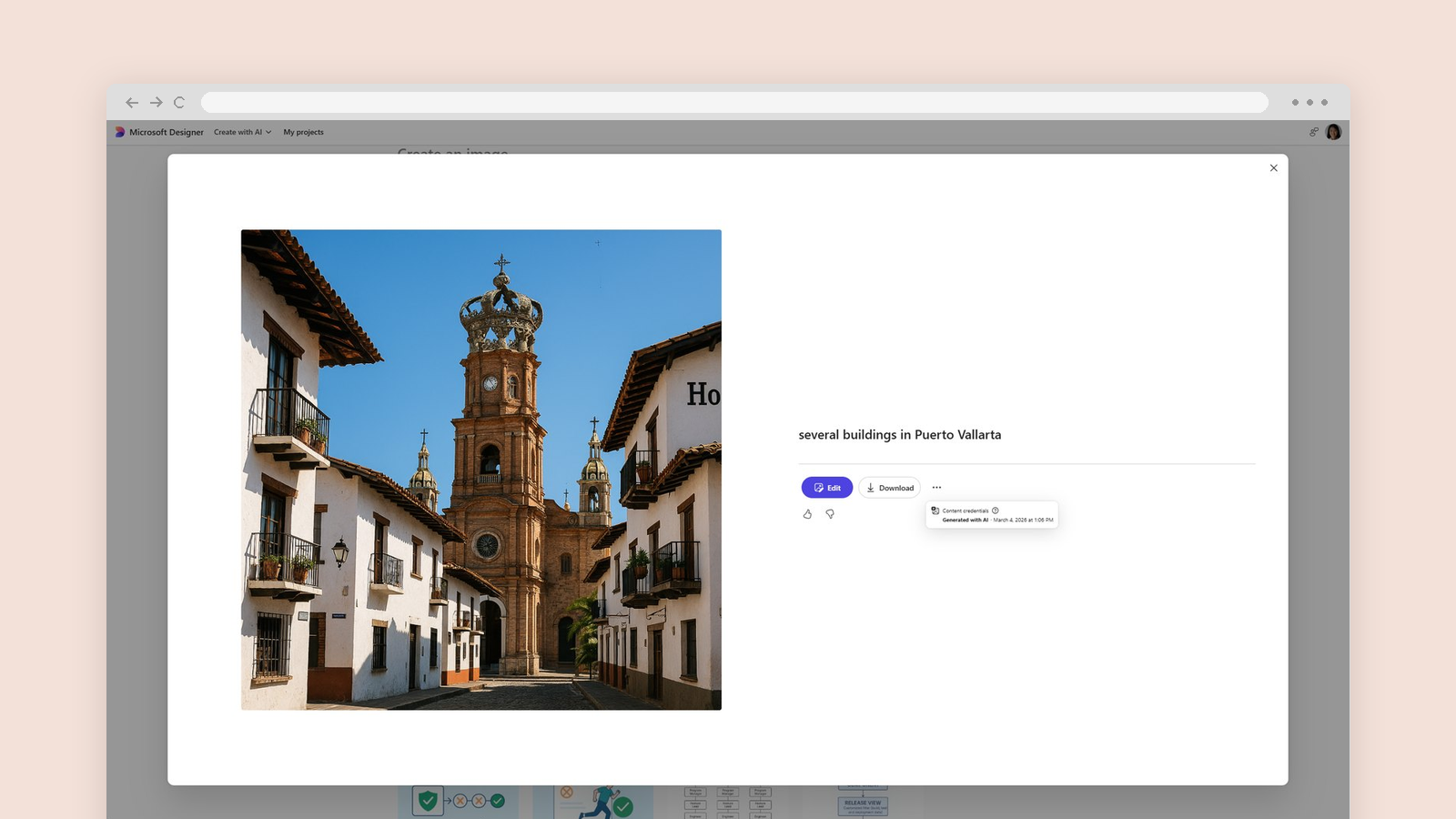Image resolution: width=1456 pixels, height=819 pixels.
Task: Click the 'Generated with AI' label
Action: pyautogui.click(x=965, y=521)
